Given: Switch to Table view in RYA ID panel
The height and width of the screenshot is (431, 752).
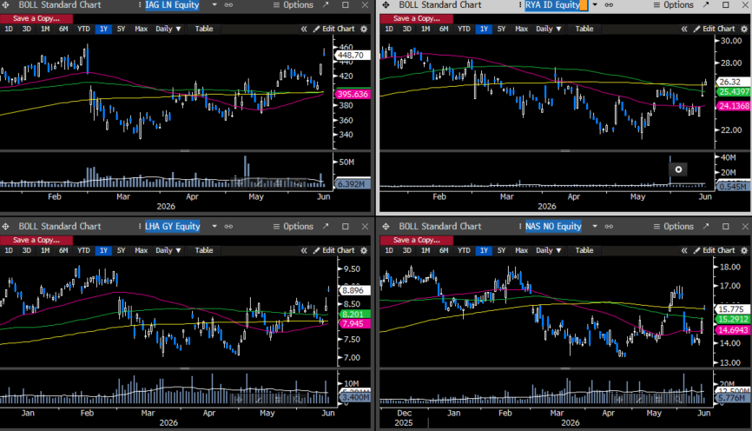Looking at the screenshot, I should pyautogui.click(x=584, y=29).
